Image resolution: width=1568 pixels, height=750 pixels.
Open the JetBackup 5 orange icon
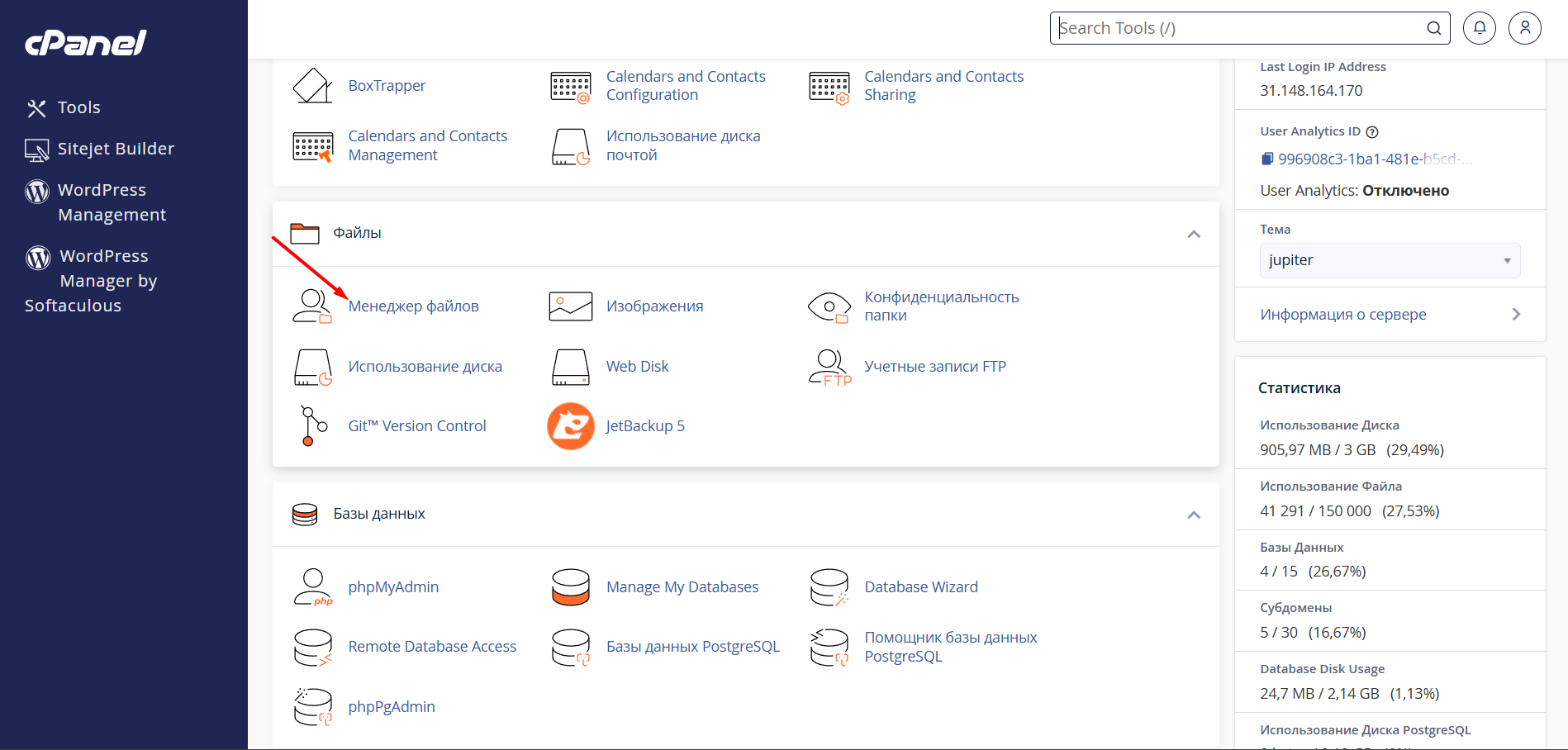[571, 426]
